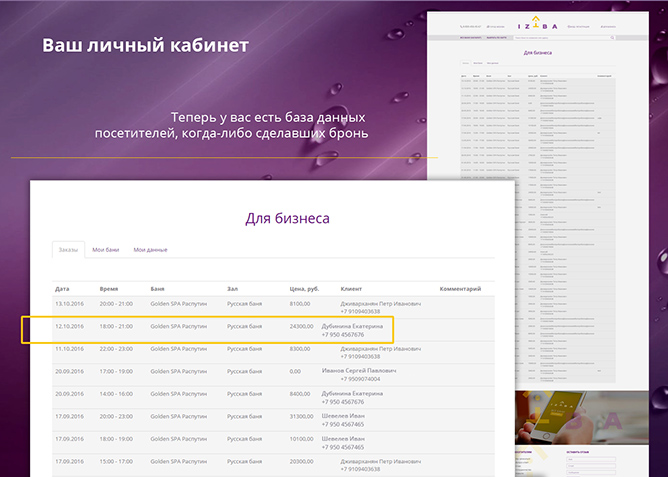Click Русская баня in the 0,00 row
This screenshot has width=668, height=477.
click(244, 371)
